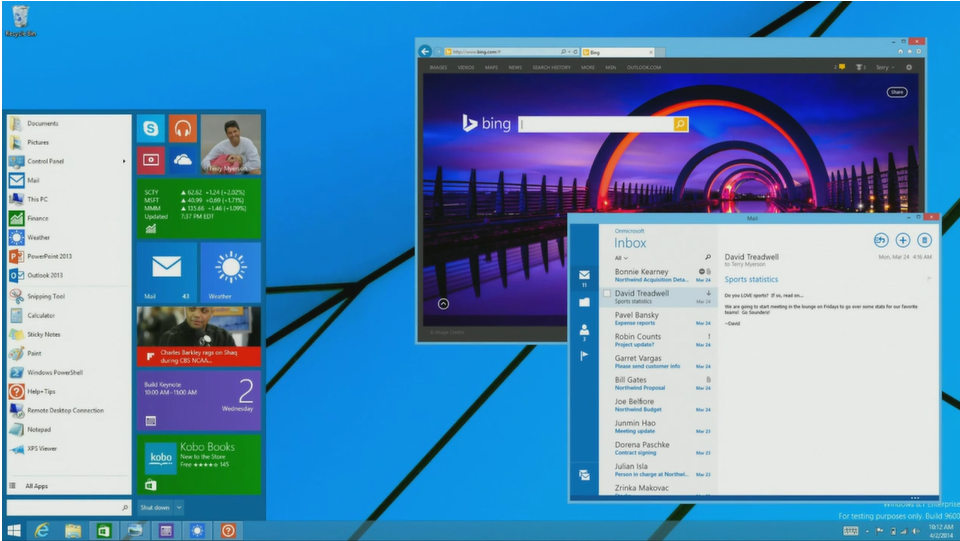Click inside the Bing search field
Viewport: 960px width, 541px height.
596,124
